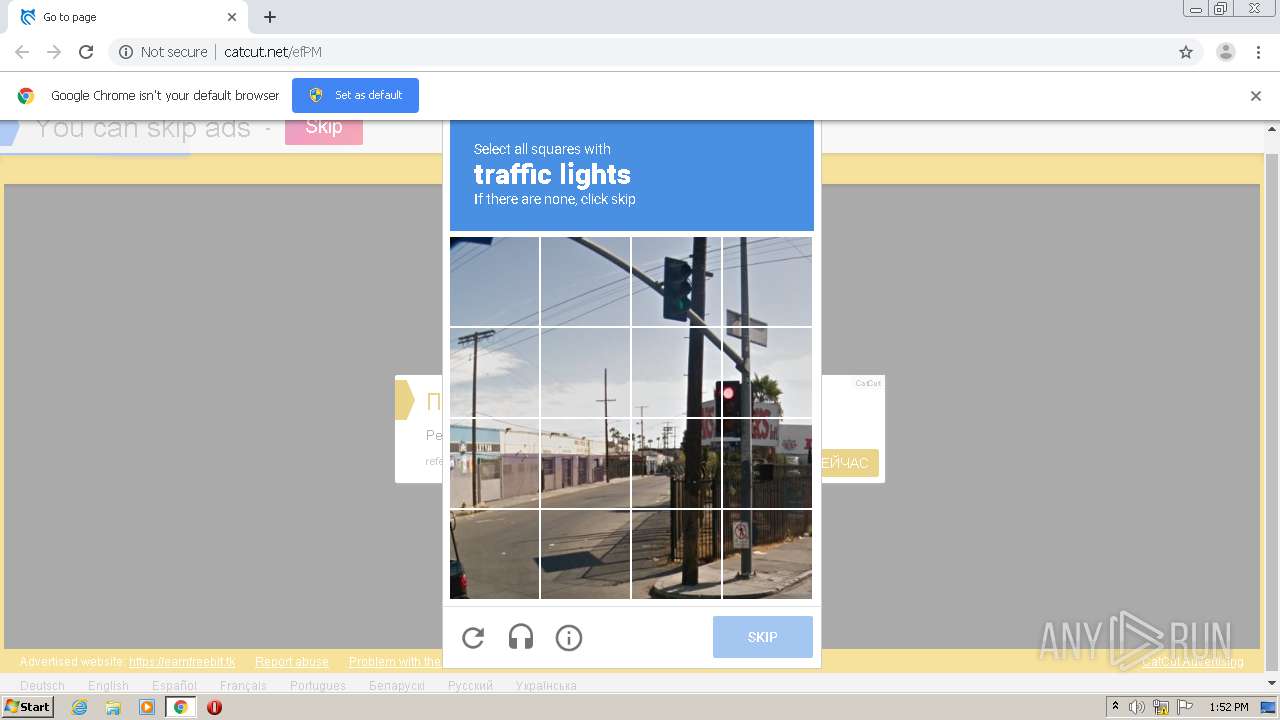Click the address bar URL catcut.net/efPM

point(273,52)
